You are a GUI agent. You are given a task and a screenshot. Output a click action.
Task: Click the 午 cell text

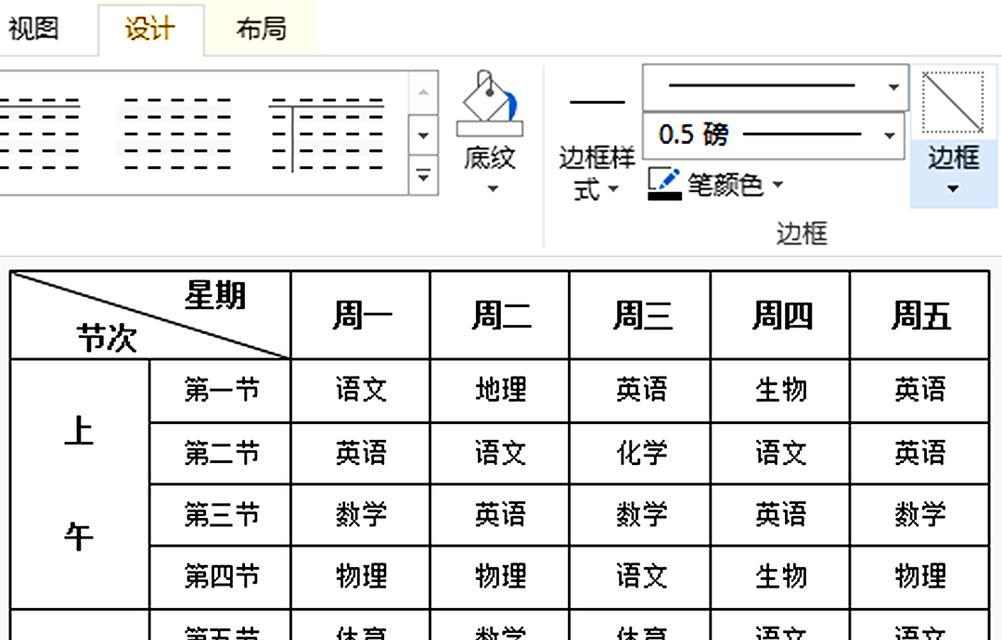(x=79, y=535)
